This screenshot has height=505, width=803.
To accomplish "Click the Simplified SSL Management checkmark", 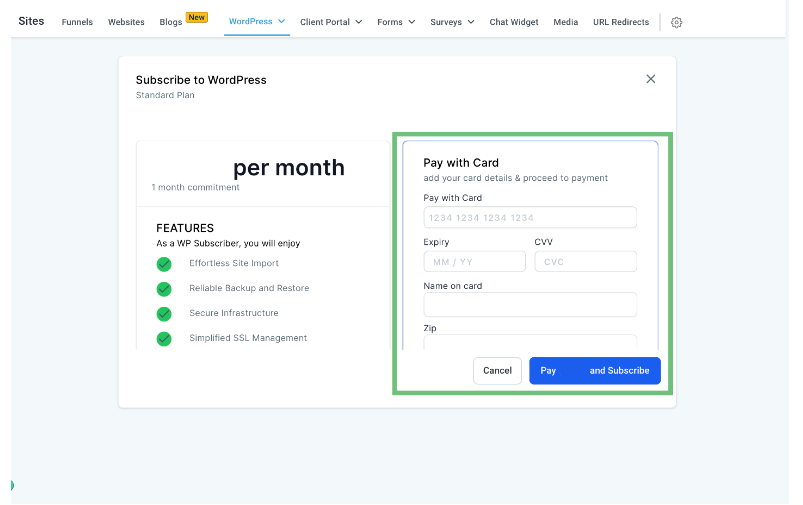I will pos(164,339).
